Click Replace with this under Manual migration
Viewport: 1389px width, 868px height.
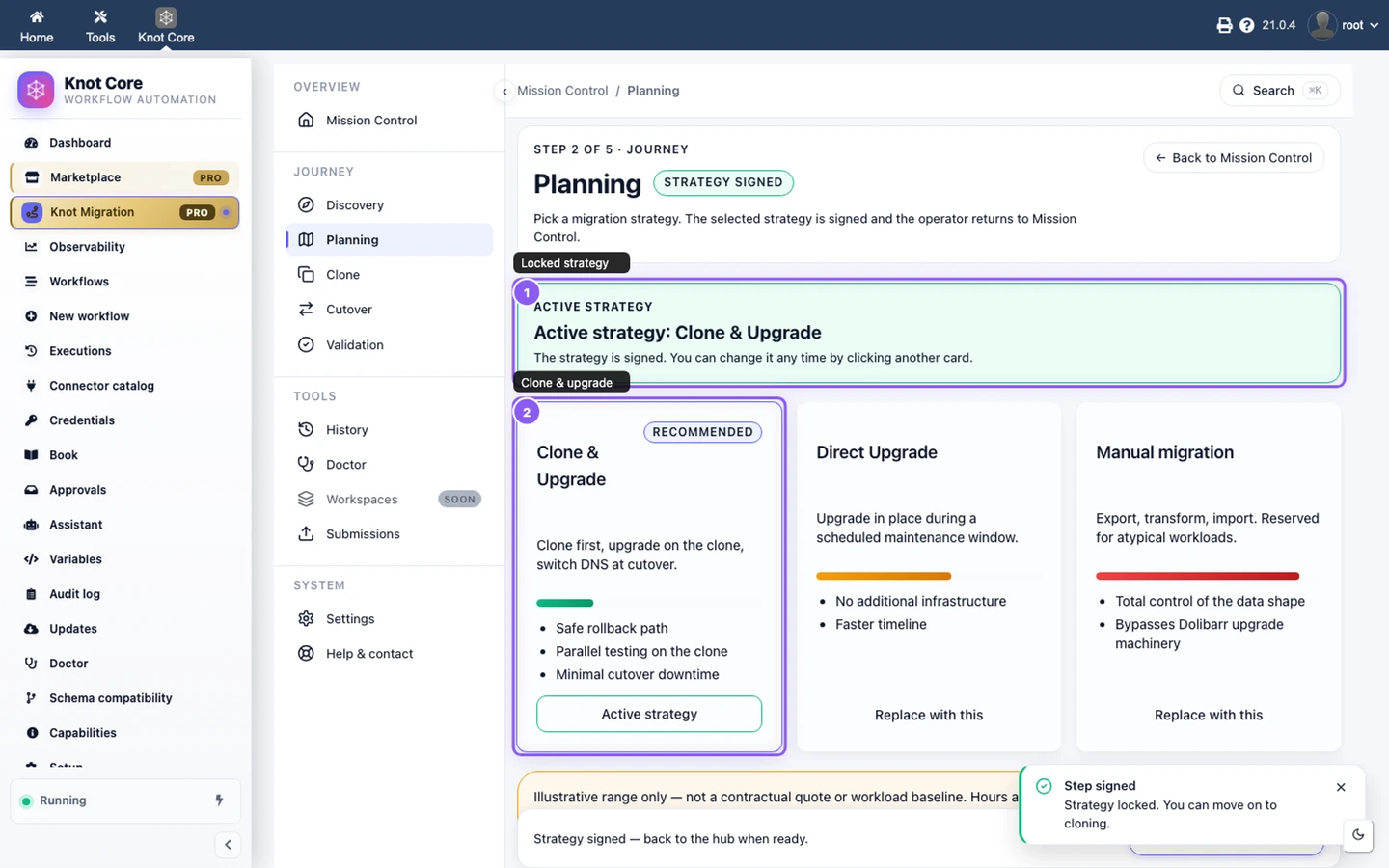point(1209,715)
